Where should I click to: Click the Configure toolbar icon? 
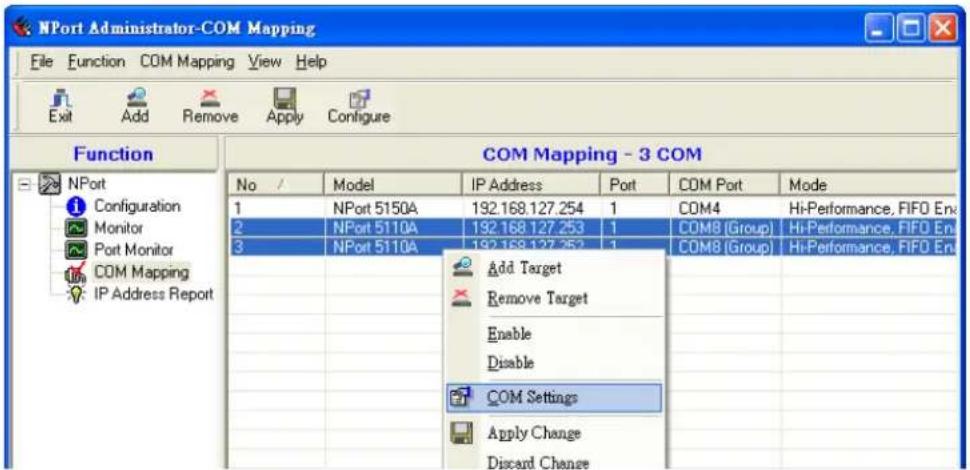click(x=358, y=99)
